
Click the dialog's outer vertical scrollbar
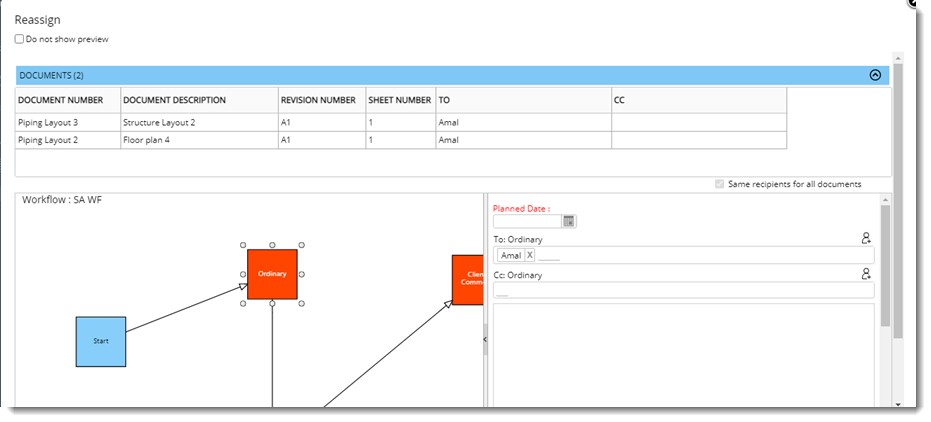coord(897,202)
